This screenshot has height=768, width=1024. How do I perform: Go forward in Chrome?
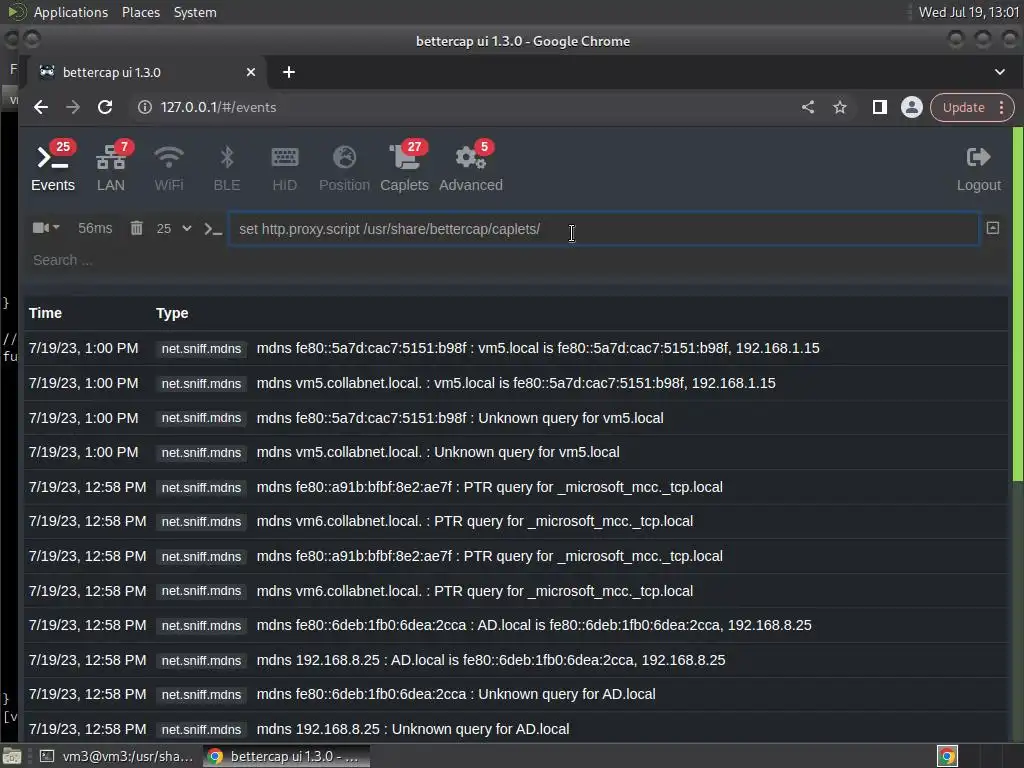tap(72, 107)
